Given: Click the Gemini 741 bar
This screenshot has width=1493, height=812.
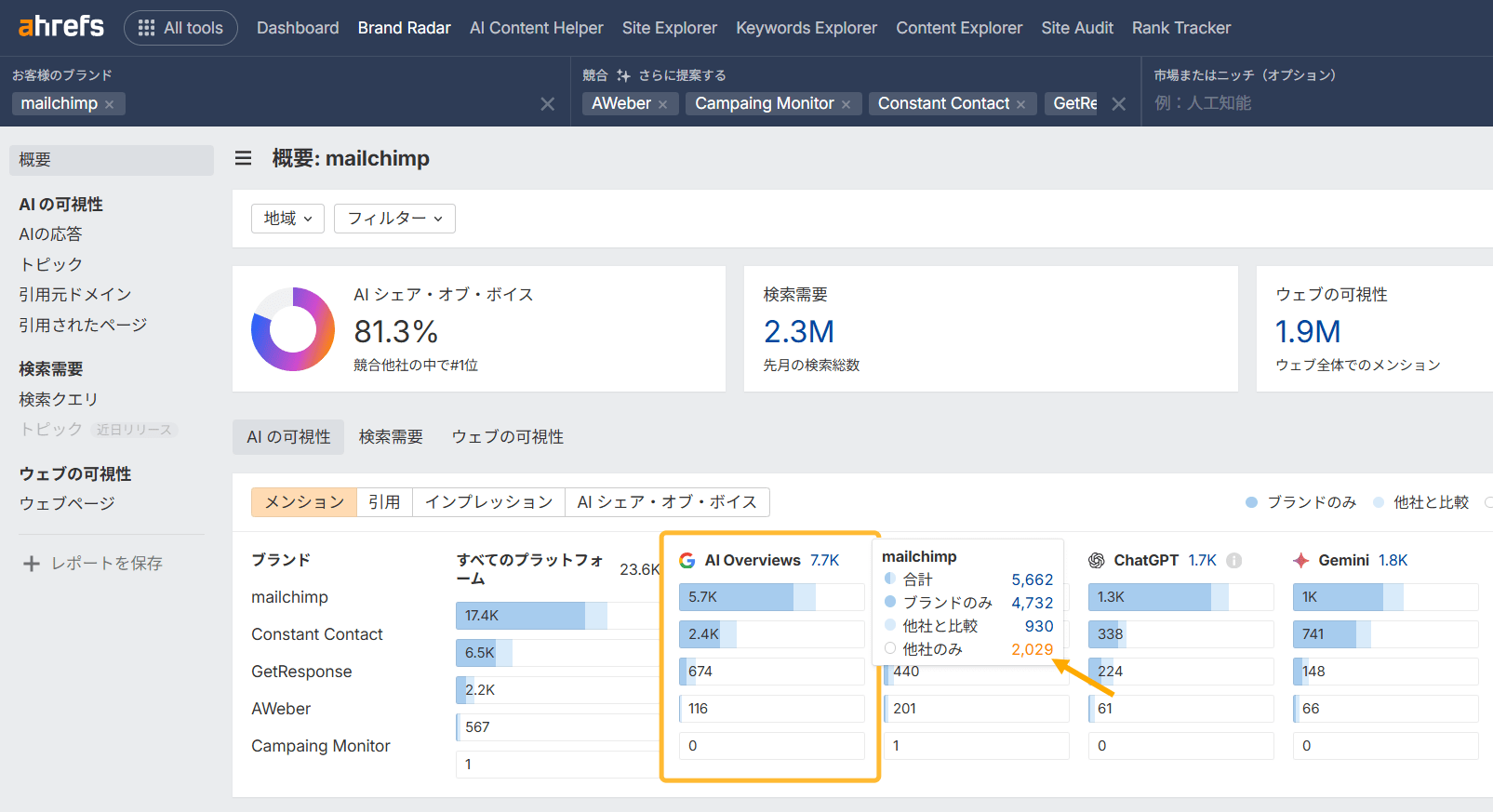Looking at the screenshot, I should click(1386, 634).
